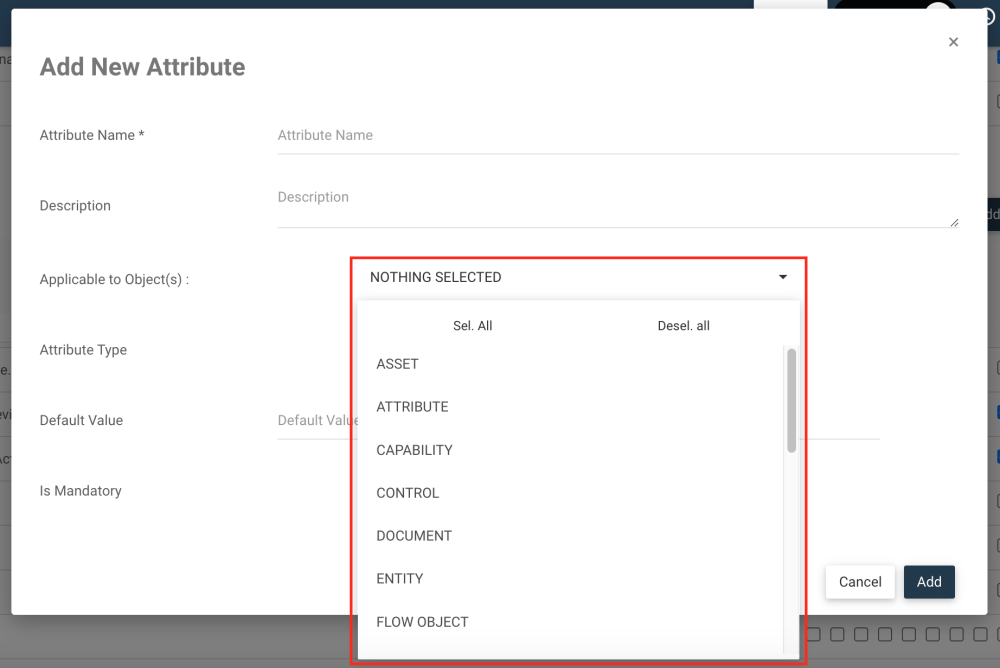Select ATTRIBUTE in the objects list
Viewport: 1000px width, 668px height.
click(411, 407)
